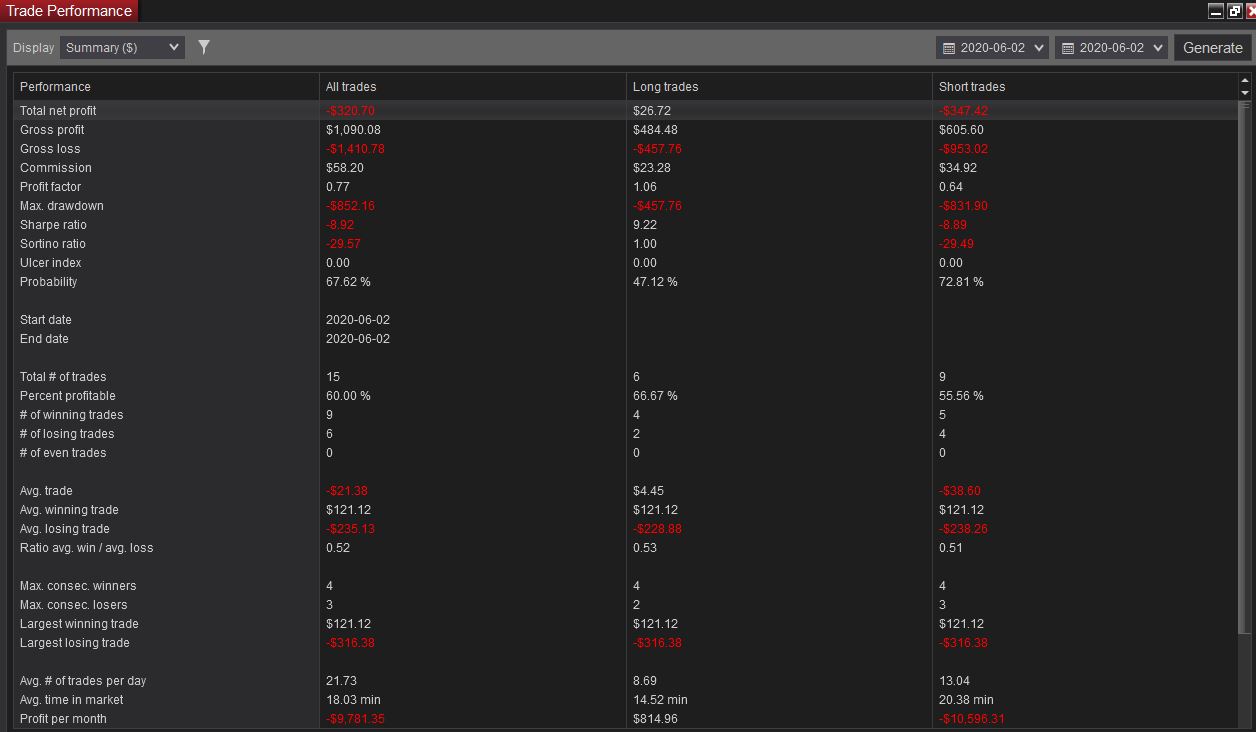Viewport: 1256px width, 732px height.
Task: Click the 60.00 % percent profitable value
Action: pyautogui.click(x=348, y=396)
